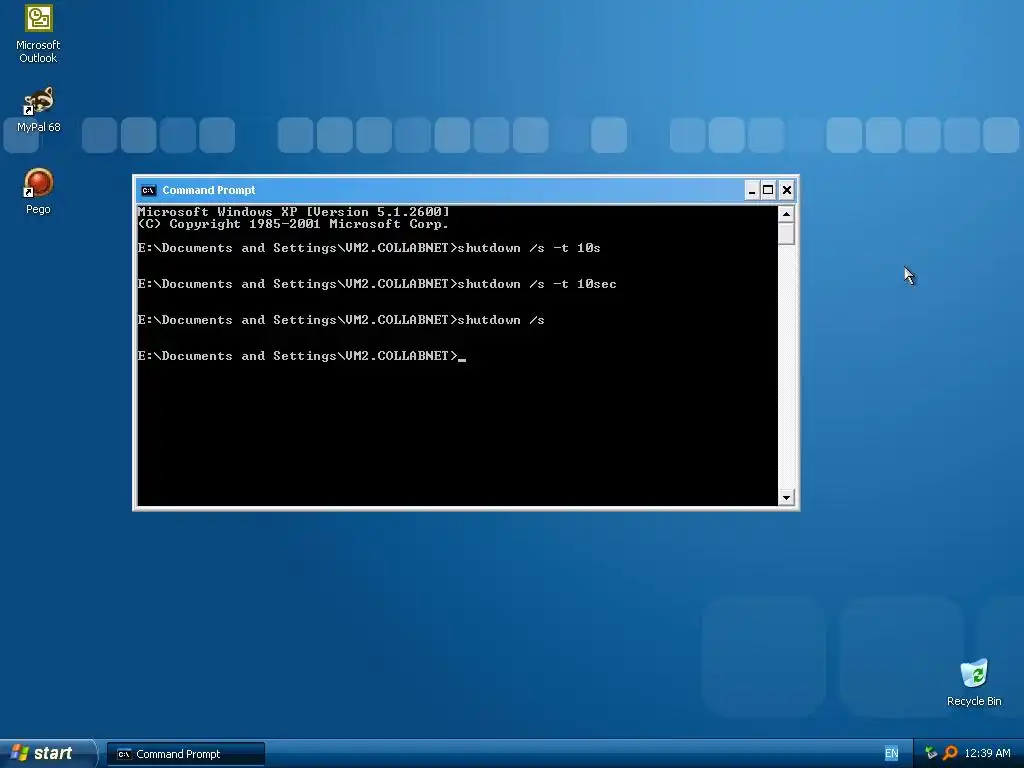Click the network connection tray icon
1024x768 pixels.
[931, 753]
